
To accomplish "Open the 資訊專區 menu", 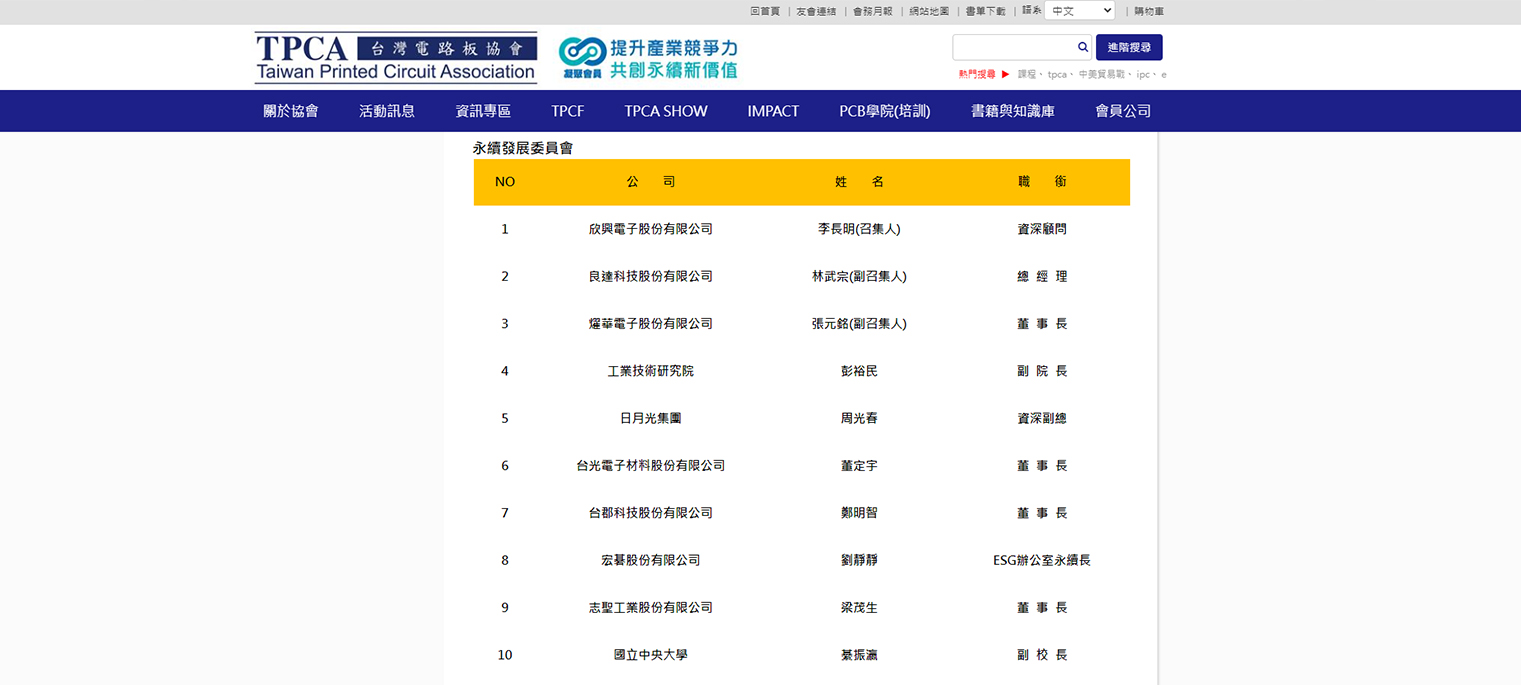I will point(483,111).
